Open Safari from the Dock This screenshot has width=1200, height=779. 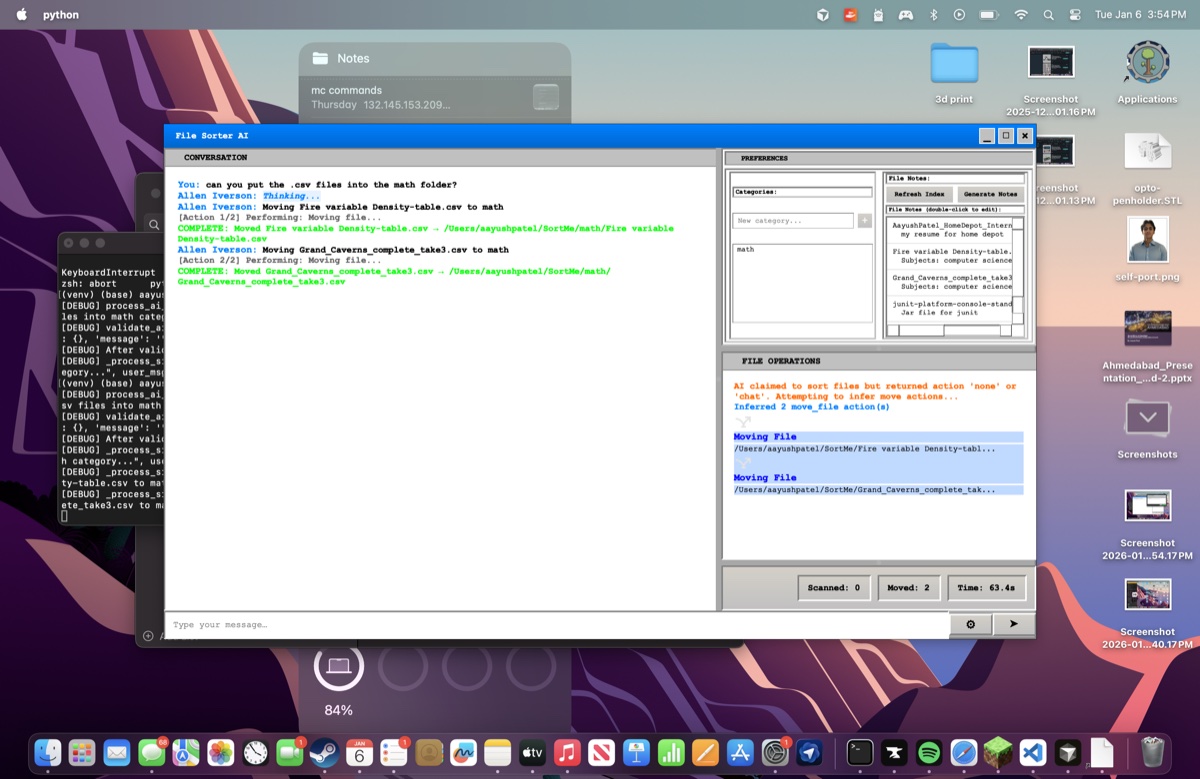point(964,753)
